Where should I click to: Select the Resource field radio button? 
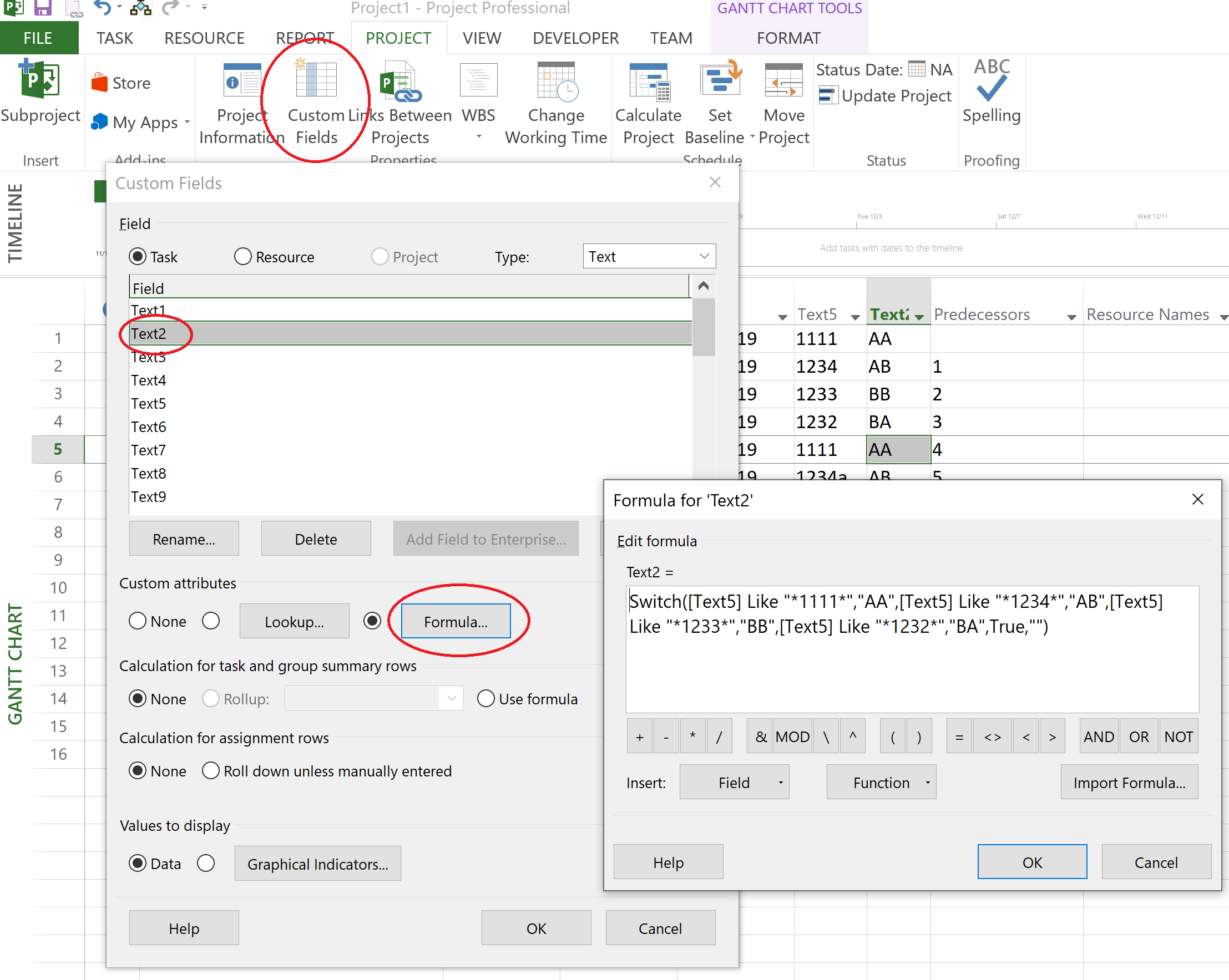click(x=243, y=257)
